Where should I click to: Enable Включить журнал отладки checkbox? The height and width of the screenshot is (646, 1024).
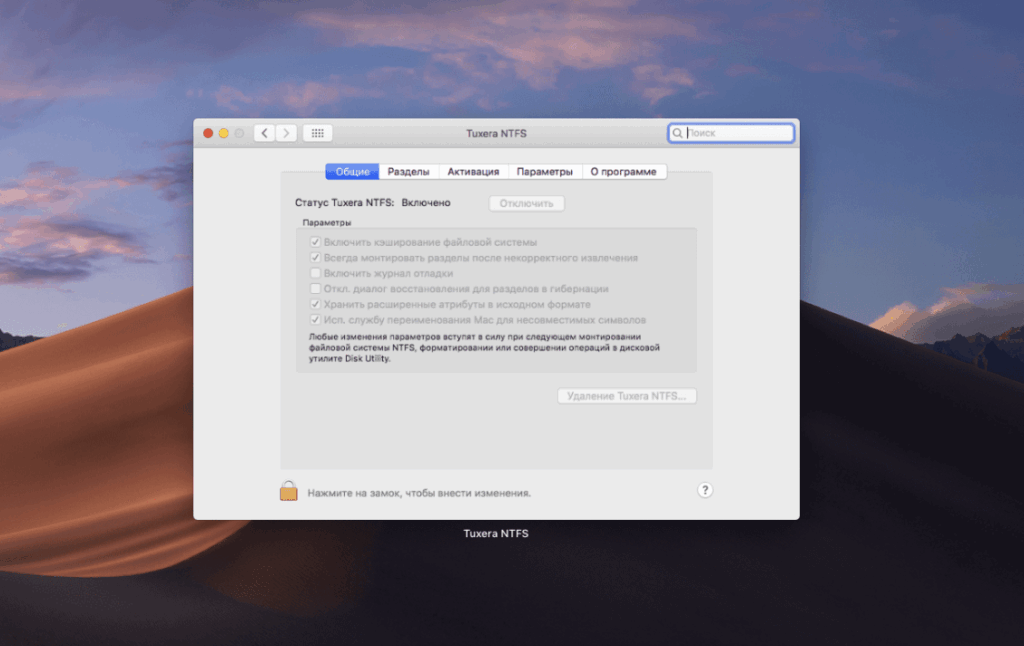[315, 274]
